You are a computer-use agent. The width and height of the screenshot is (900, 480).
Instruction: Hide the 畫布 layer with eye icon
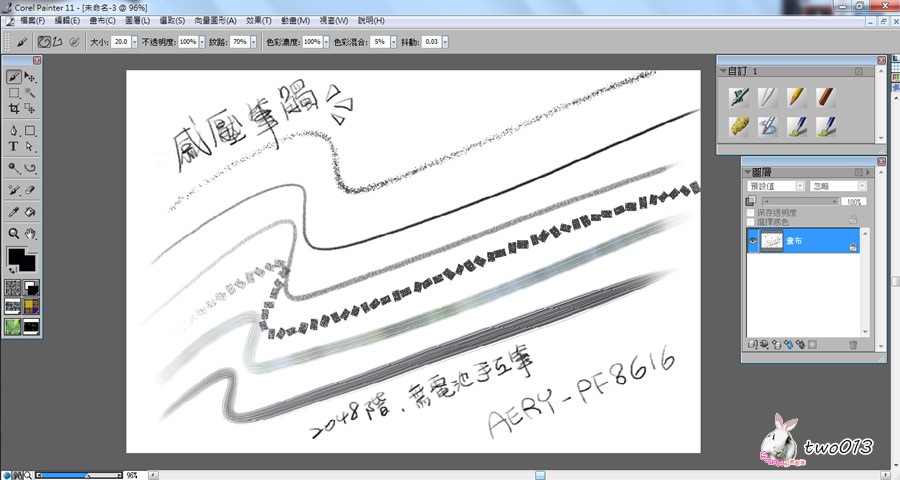(x=753, y=241)
